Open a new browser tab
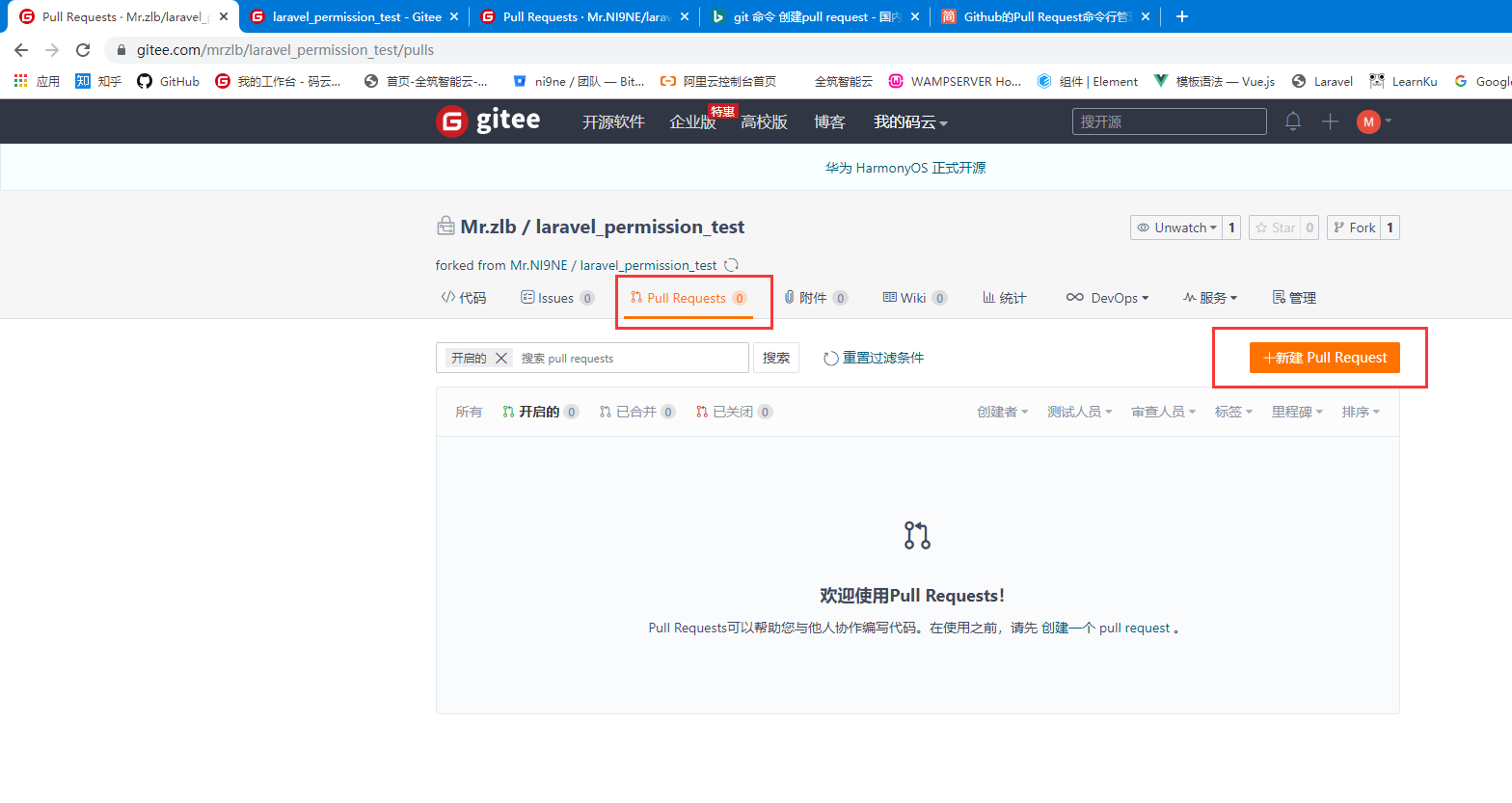The height and width of the screenshot is (803, 1512). 1182,16
